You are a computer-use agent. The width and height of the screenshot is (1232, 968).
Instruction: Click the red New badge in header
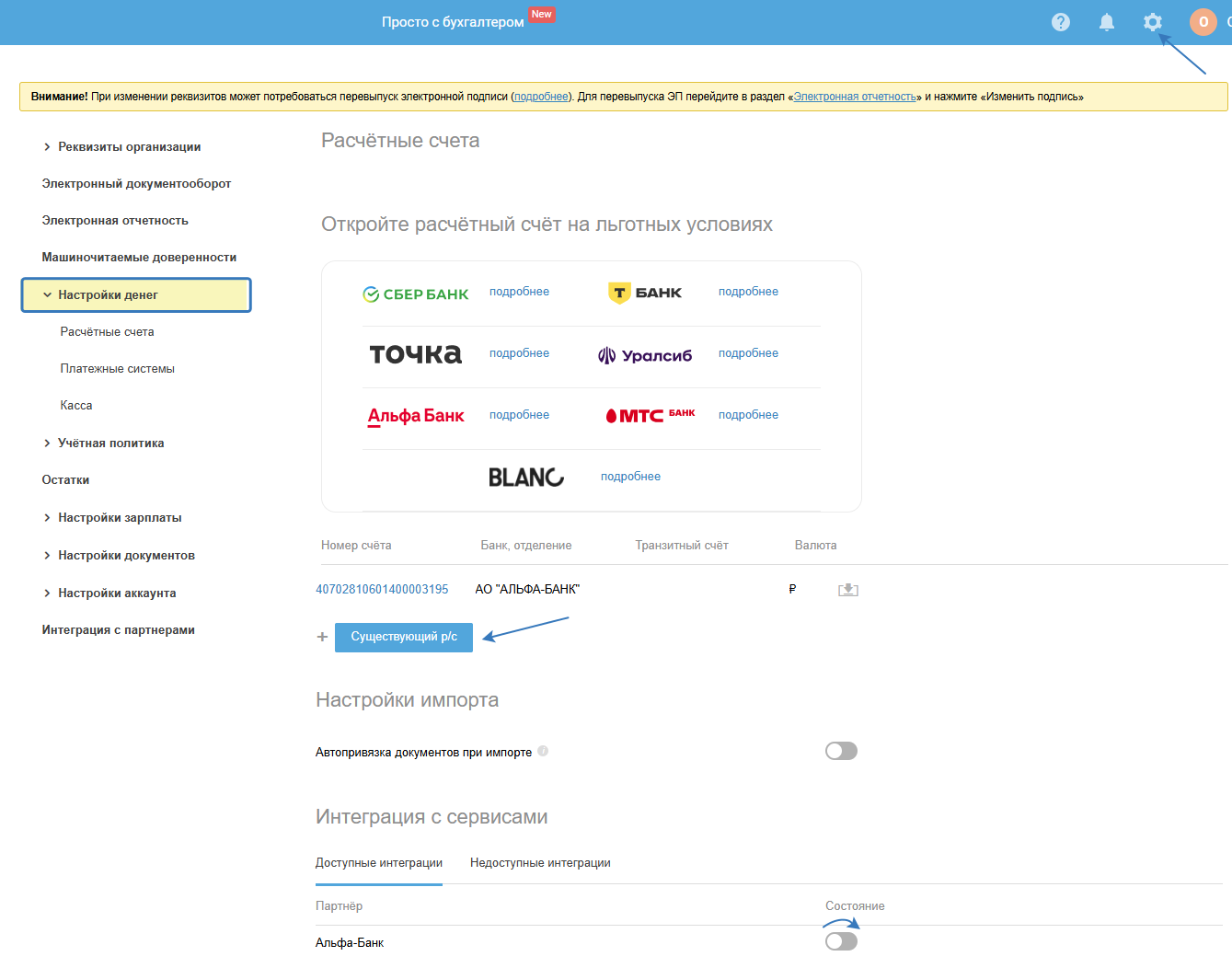point(542,15)
